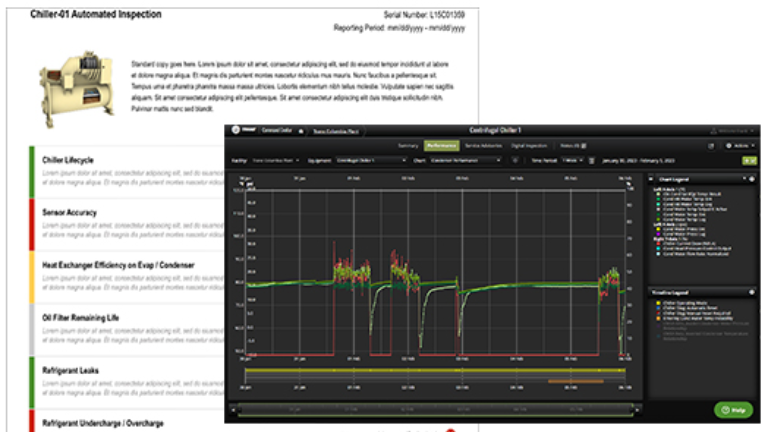
Task: Click the timeline range slider below chart
Action: click(430, 407)
